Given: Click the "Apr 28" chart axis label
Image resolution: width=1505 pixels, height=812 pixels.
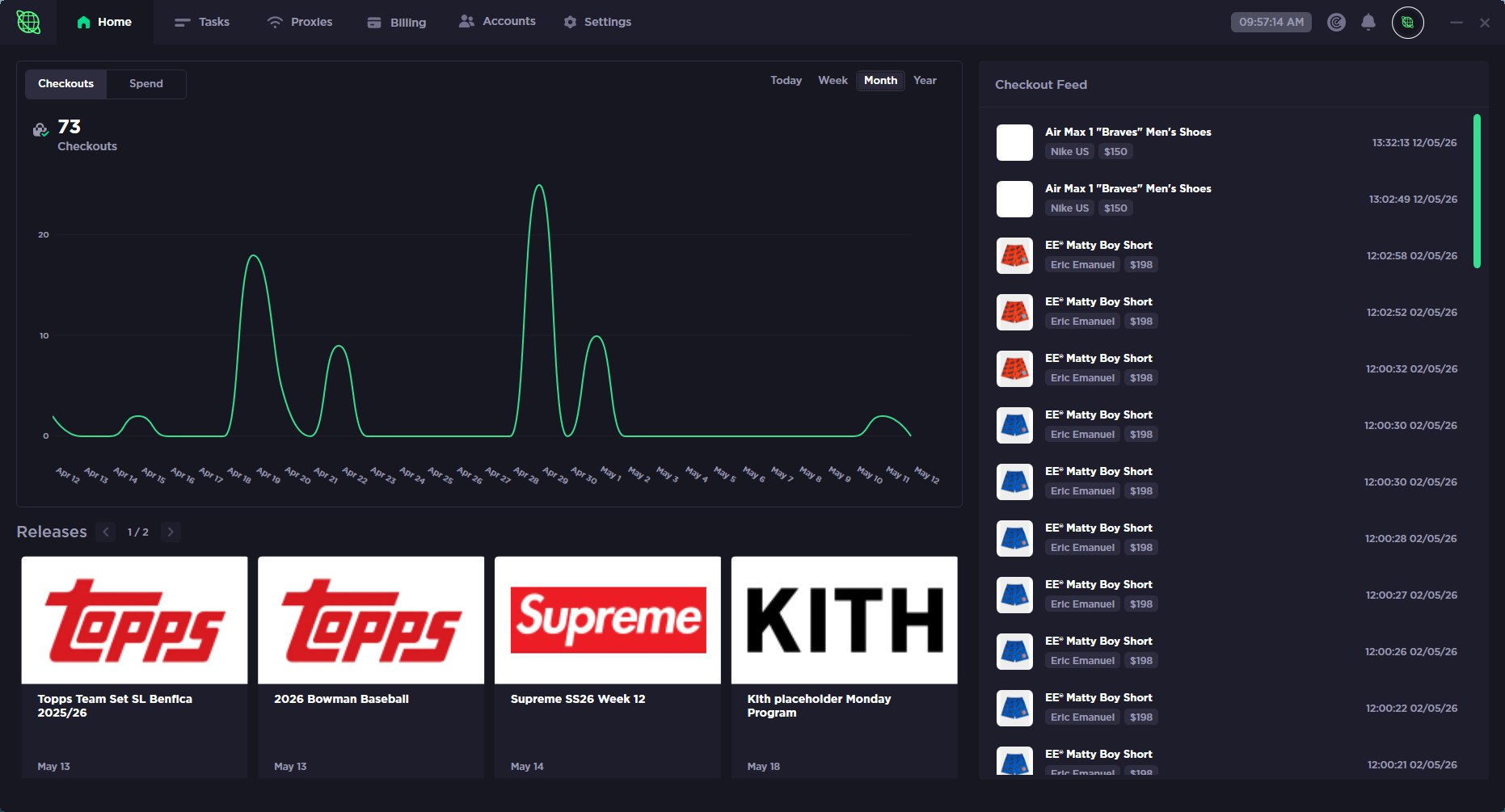Looking at the screenshot, I should pyautogui.click(x=526, y=475).
